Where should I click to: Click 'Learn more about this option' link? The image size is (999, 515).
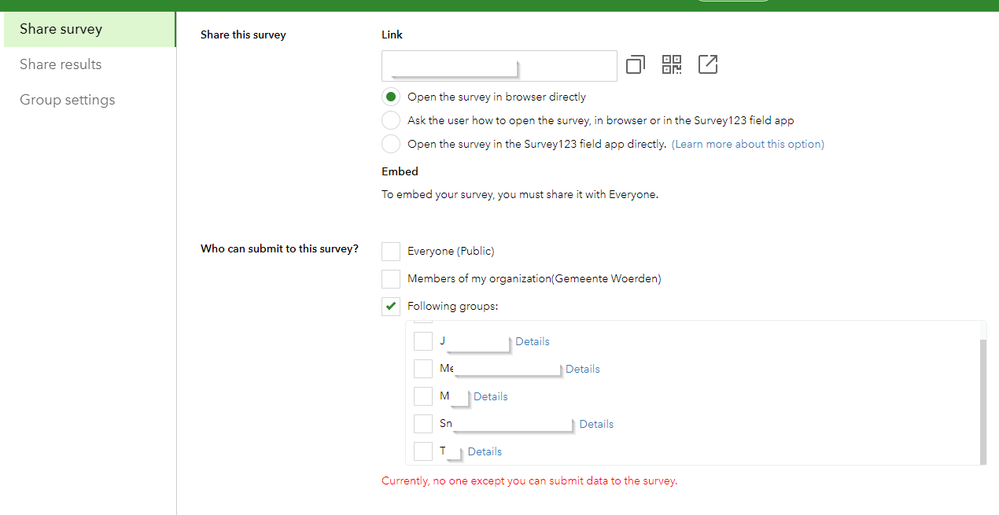pyautogui.click(x=748, y=144)
